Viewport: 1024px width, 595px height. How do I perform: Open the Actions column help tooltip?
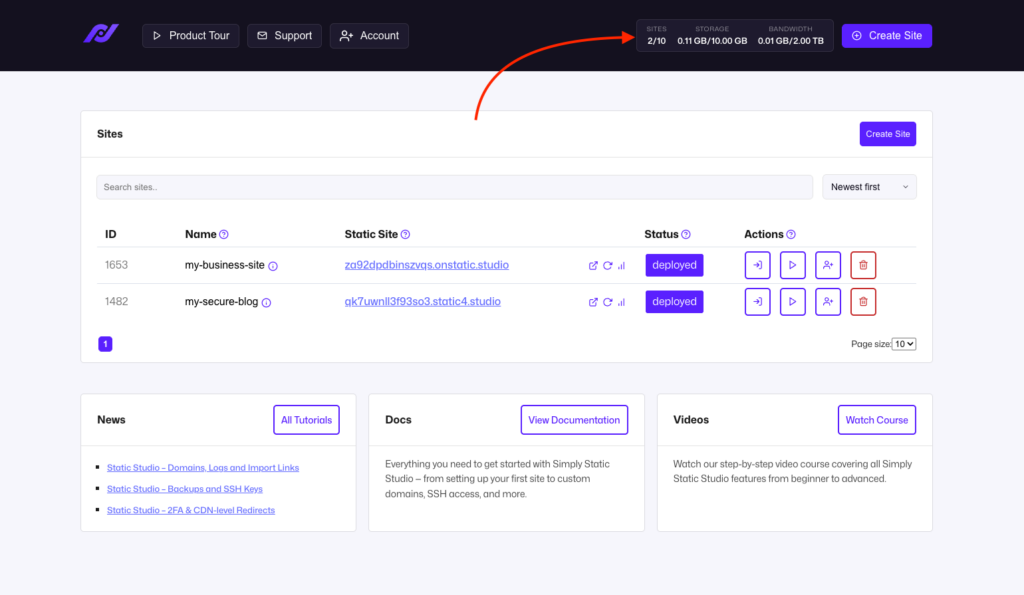[791, 234]
